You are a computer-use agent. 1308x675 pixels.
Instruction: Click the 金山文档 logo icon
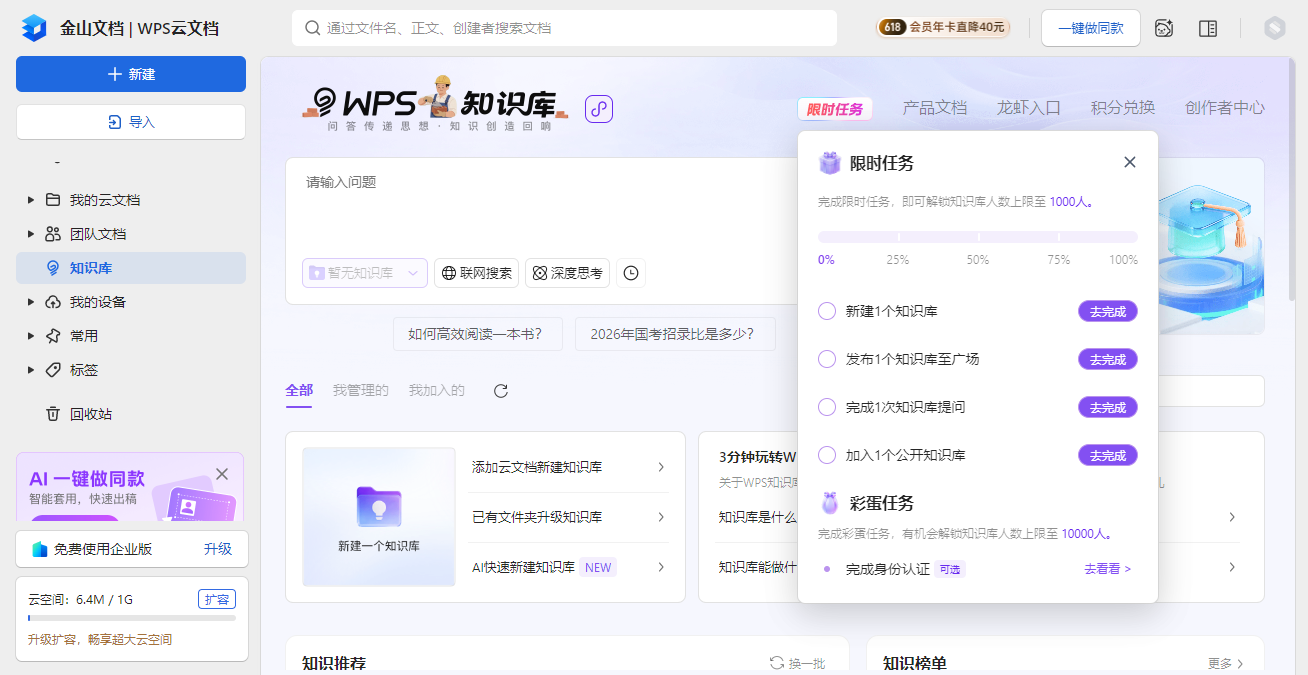point(34,28)
